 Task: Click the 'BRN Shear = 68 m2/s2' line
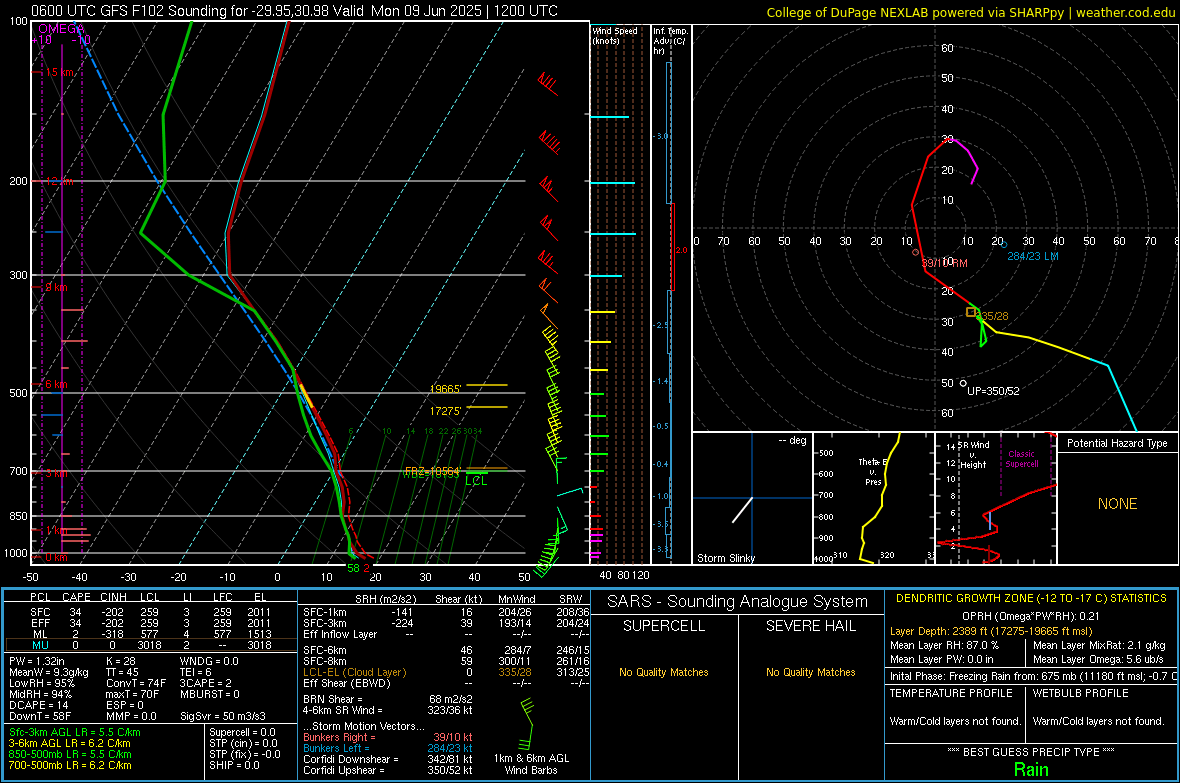coord(388,699)
